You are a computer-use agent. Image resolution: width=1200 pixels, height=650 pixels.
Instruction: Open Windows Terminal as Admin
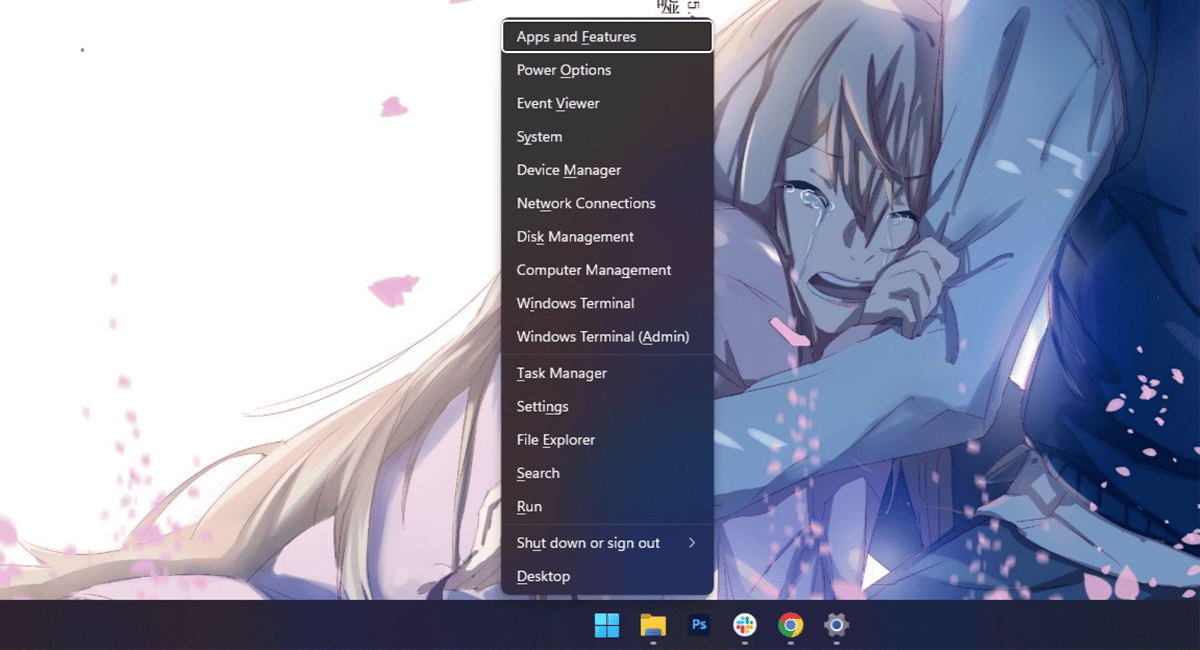point(602,337)
